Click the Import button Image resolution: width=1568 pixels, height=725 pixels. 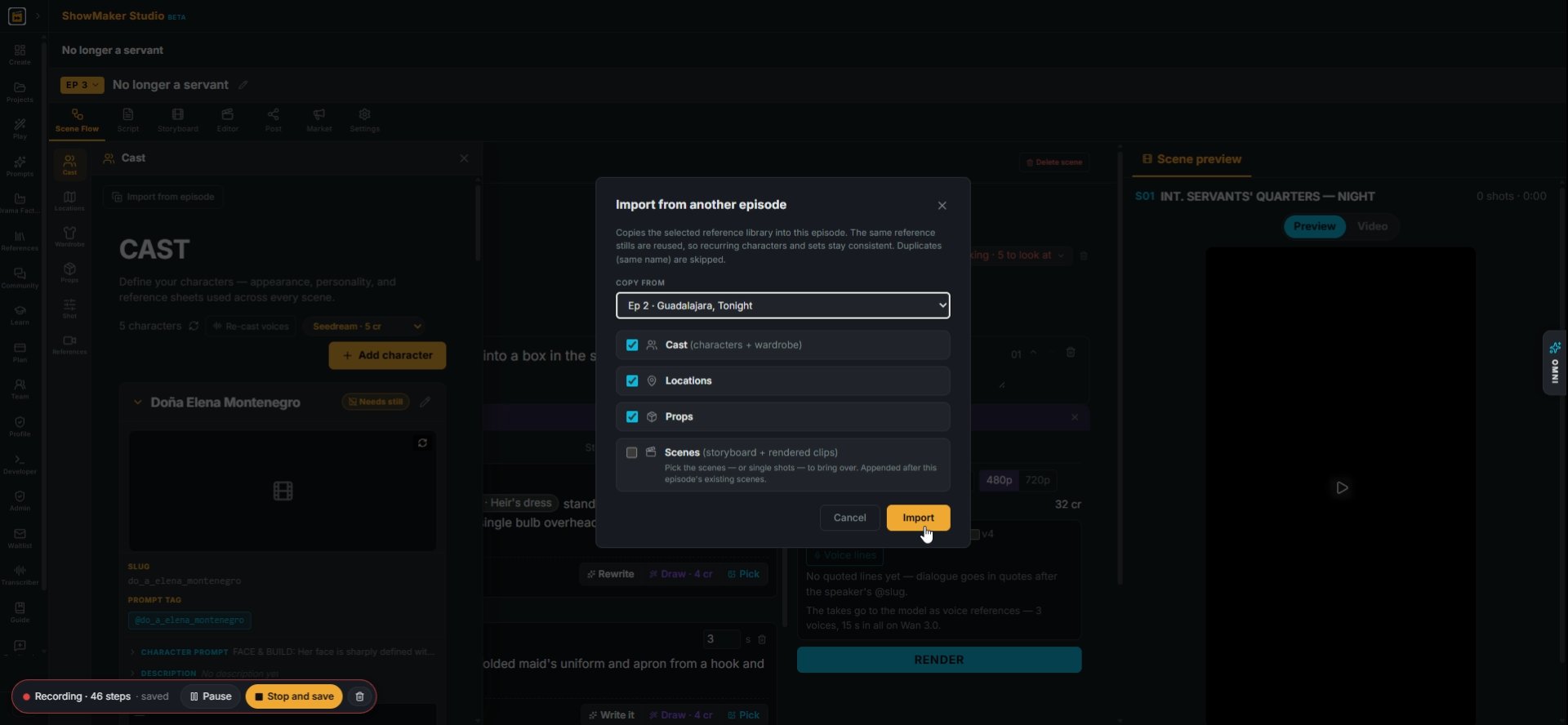pos(918,518)
